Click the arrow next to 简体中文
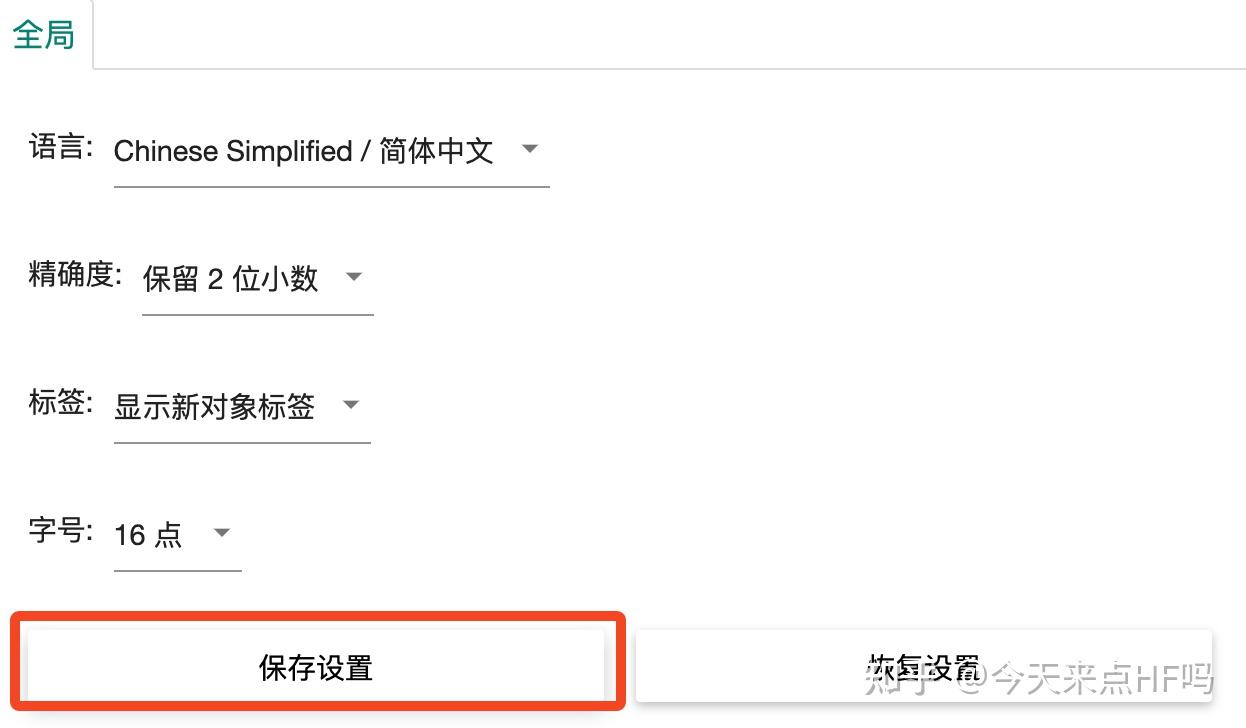This screenshot has height=728, width=1246. point(530,150)
